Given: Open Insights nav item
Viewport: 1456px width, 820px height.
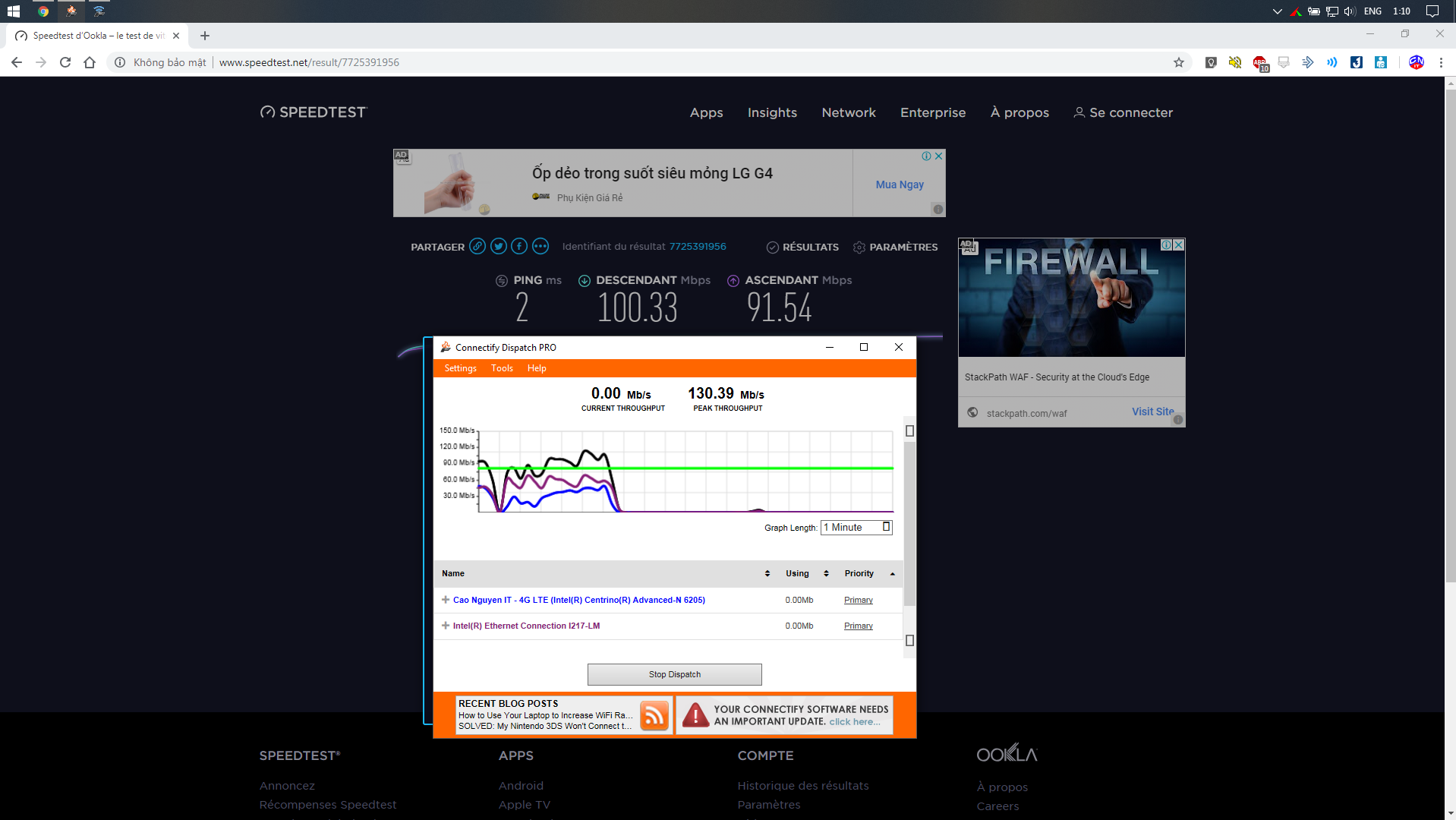Looking at the screenshot, I should (x=772, y=112).
